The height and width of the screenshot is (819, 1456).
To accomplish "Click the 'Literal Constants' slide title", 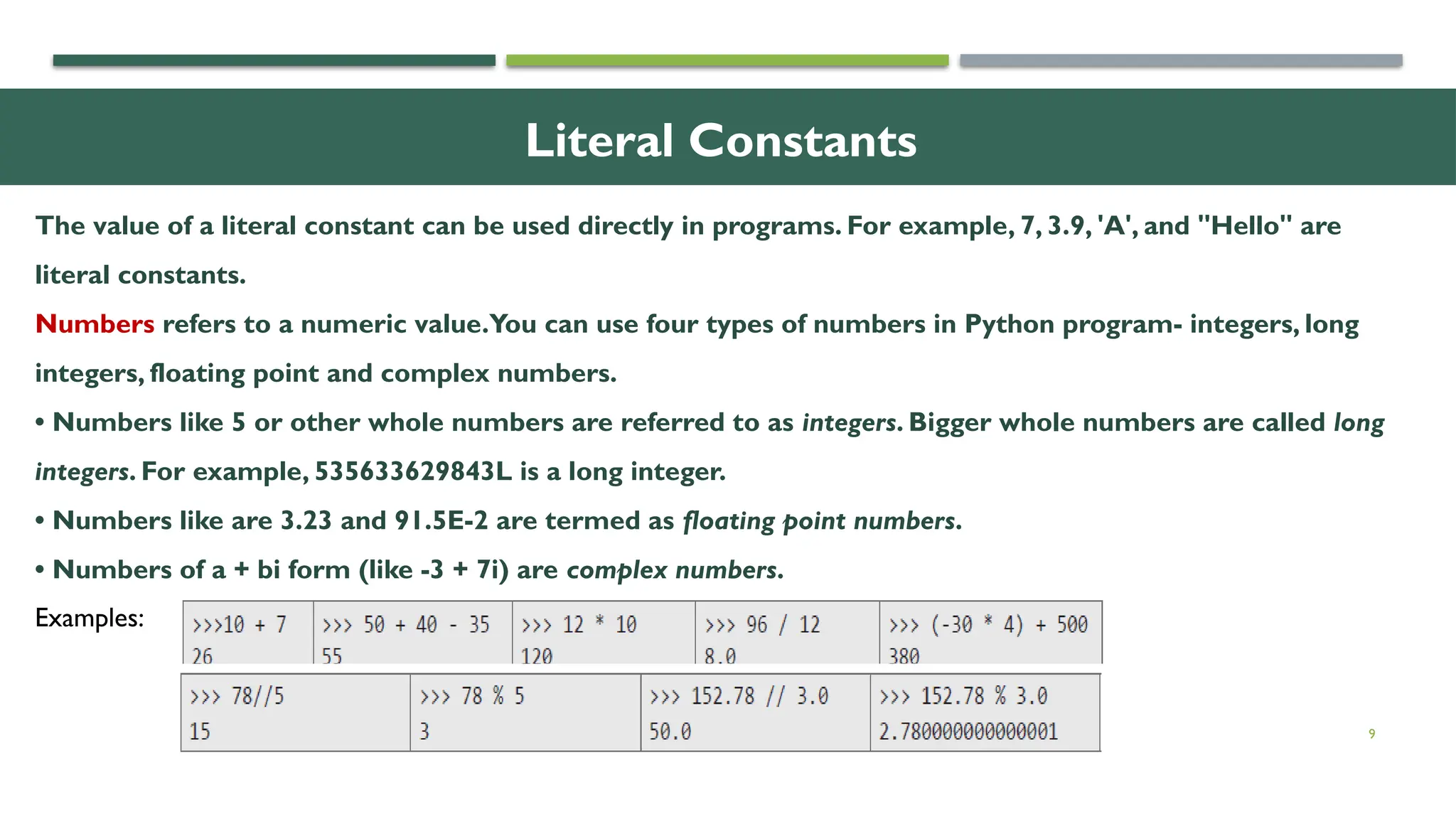I will (x=721, y=140).
